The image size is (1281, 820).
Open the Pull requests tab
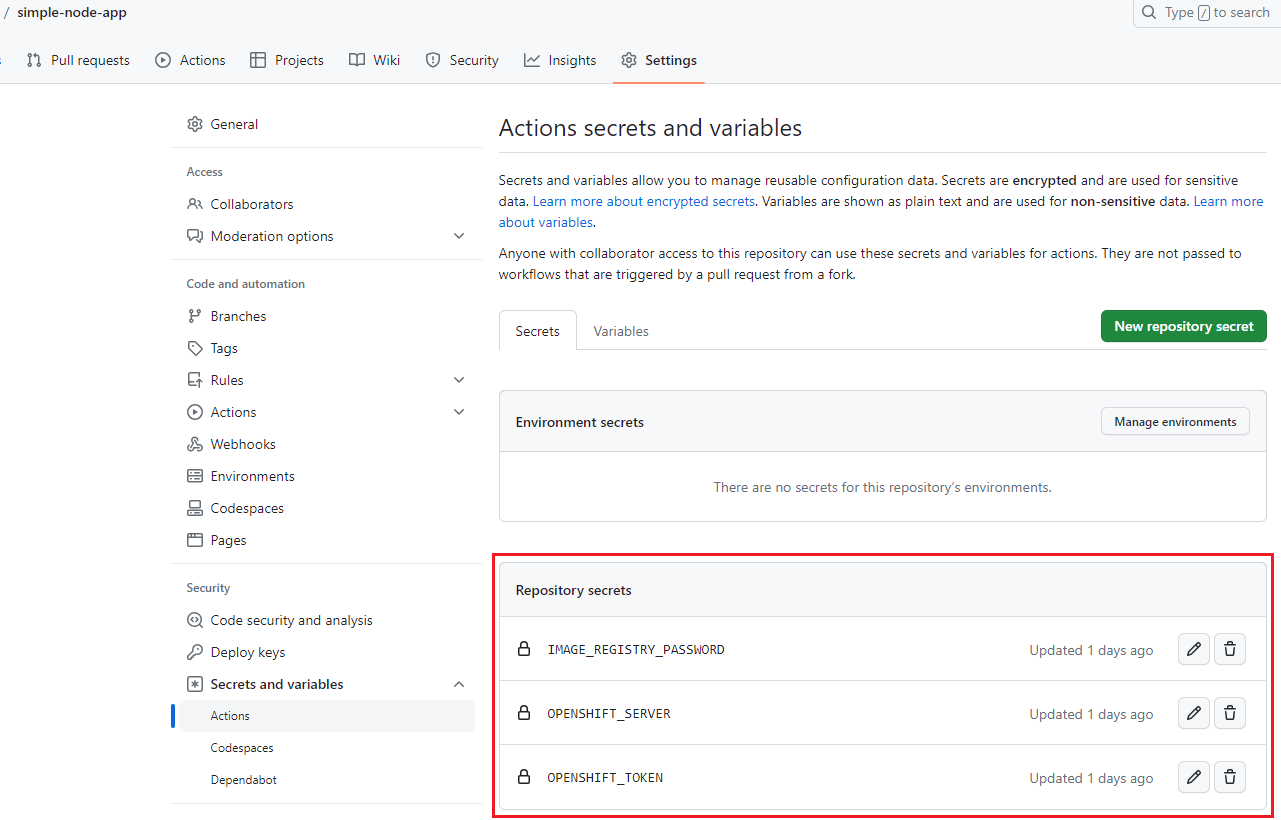(78, 60)
